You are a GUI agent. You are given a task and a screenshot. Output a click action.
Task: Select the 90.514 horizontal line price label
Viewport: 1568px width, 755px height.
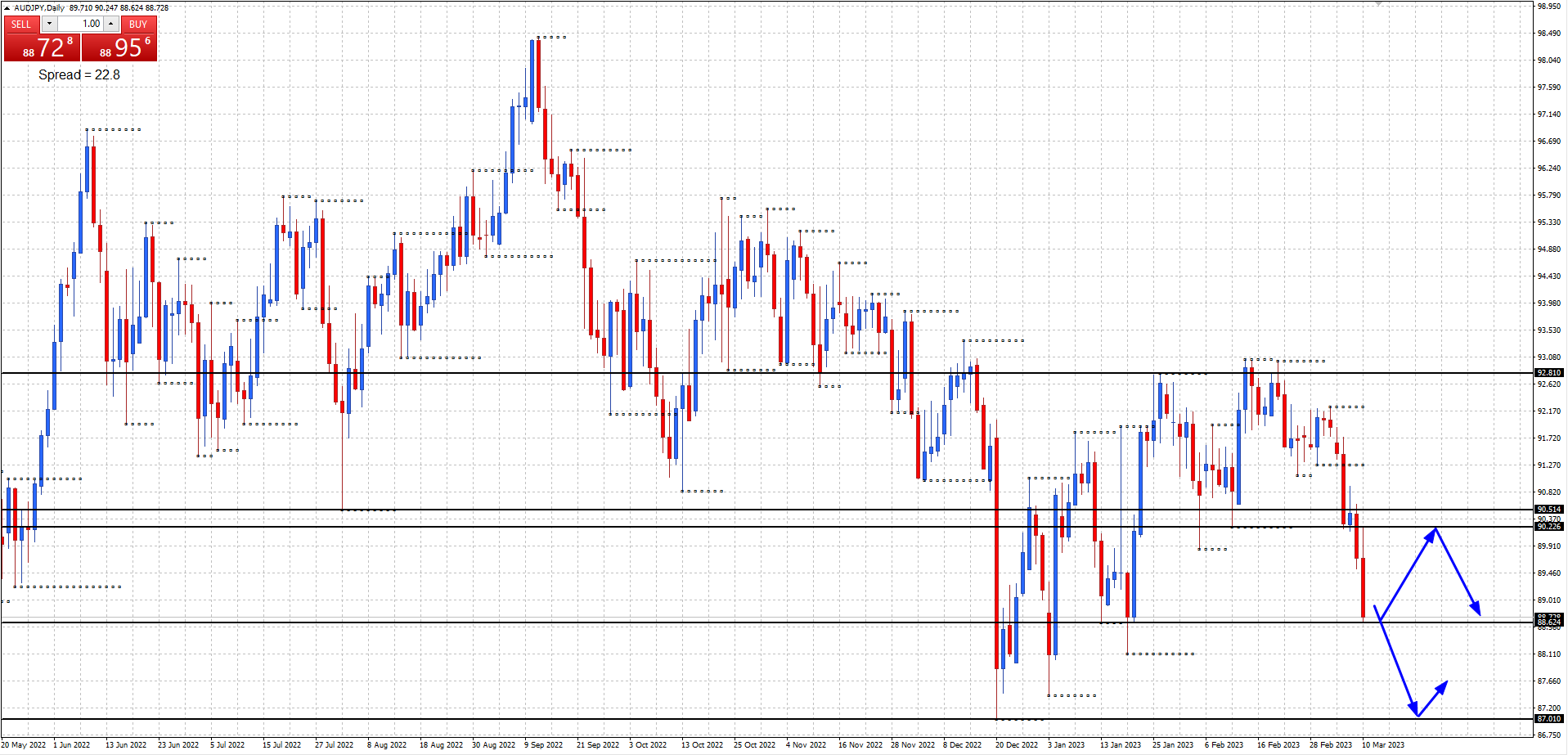click(x=1548, y=510)
